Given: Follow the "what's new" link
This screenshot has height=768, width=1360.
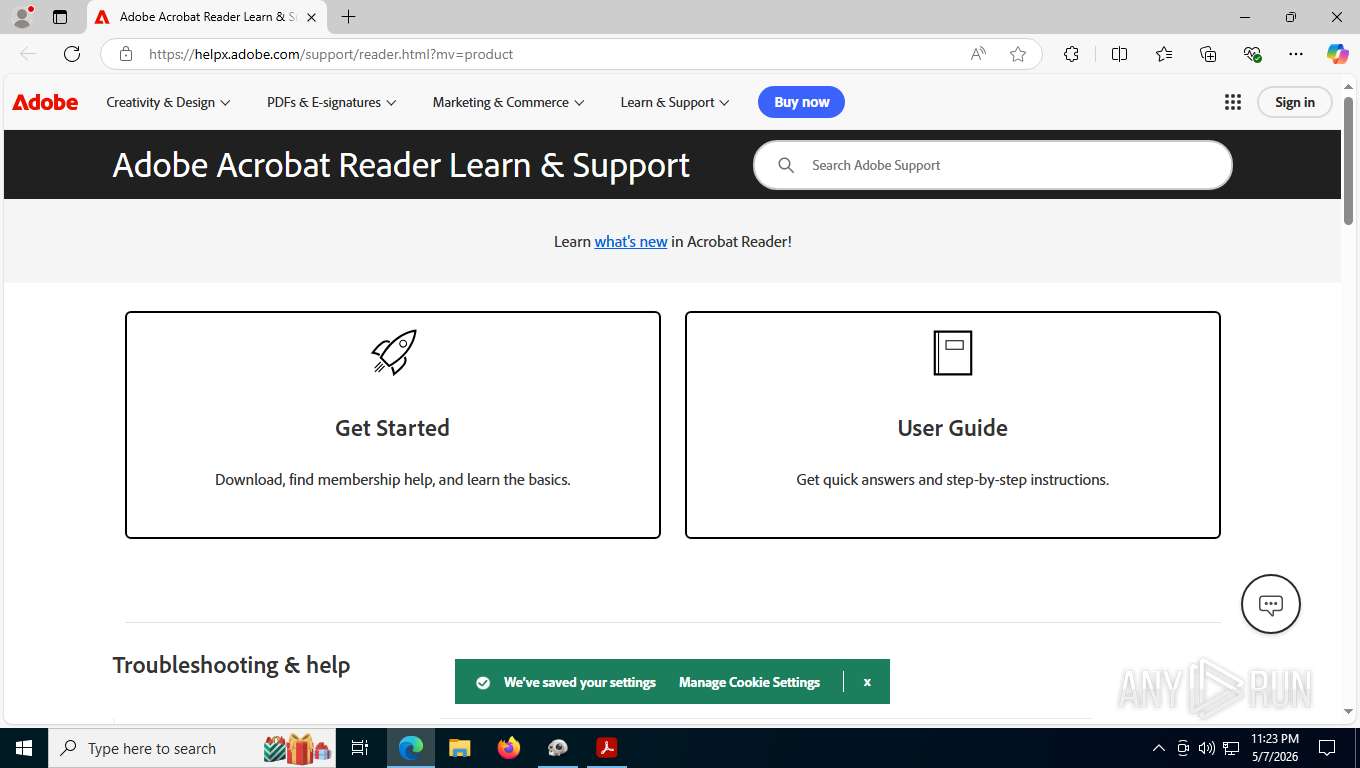Looking at the screenshot, I should [631, 241].
